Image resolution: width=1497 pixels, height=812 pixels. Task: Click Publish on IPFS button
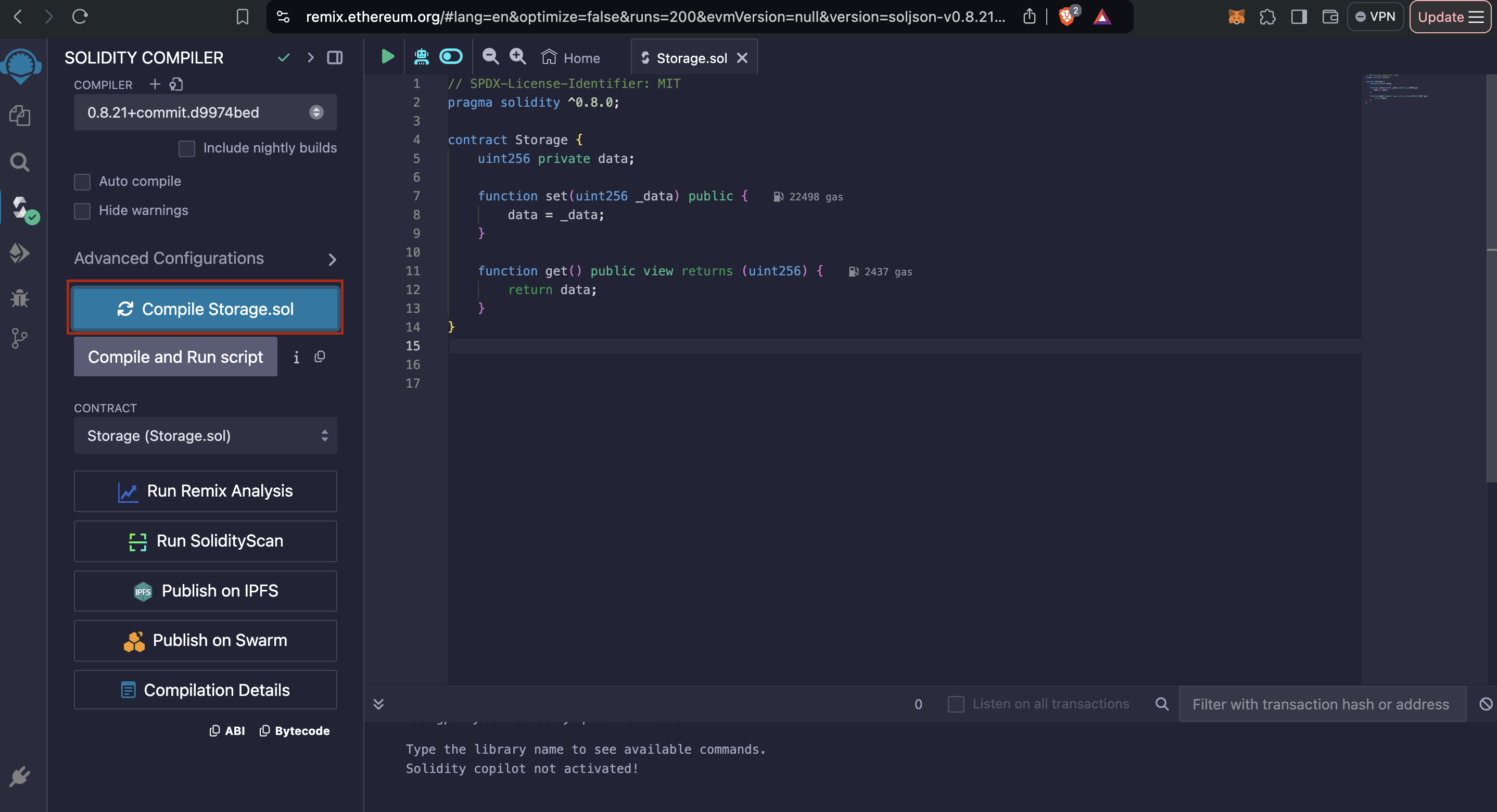(x=205, y=591)
